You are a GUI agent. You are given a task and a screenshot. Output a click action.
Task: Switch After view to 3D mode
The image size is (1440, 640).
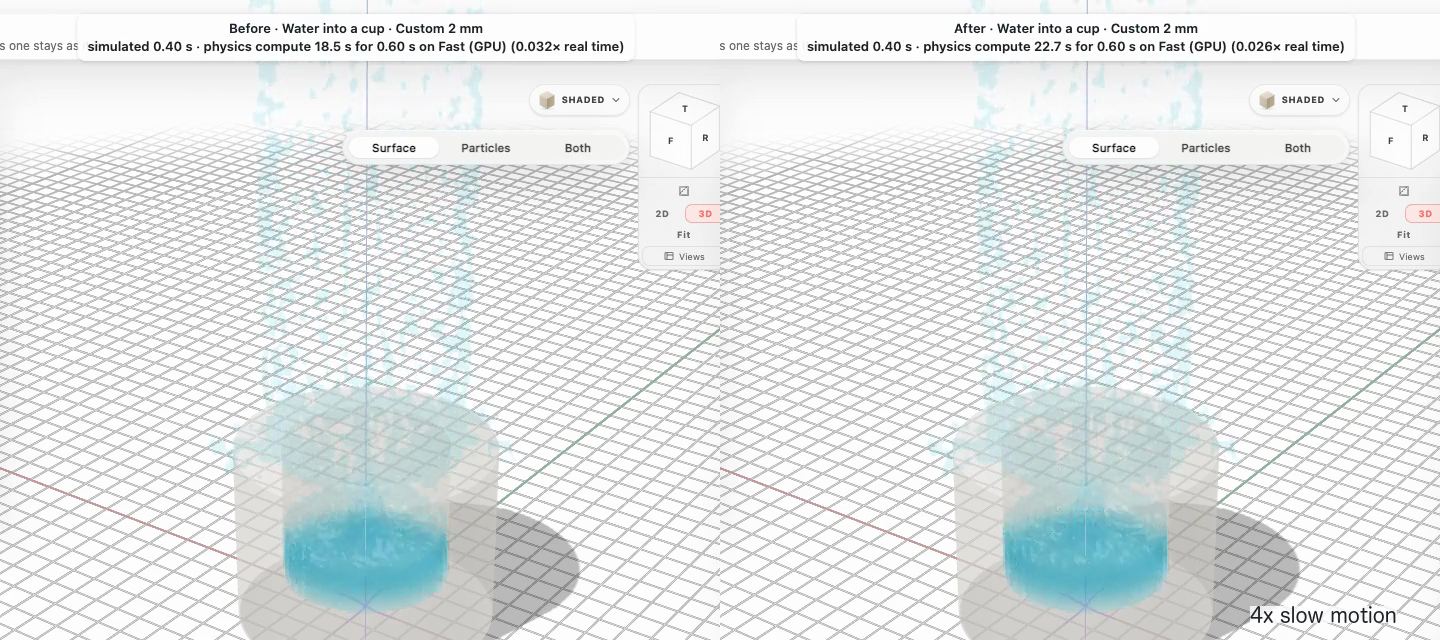1423,214
